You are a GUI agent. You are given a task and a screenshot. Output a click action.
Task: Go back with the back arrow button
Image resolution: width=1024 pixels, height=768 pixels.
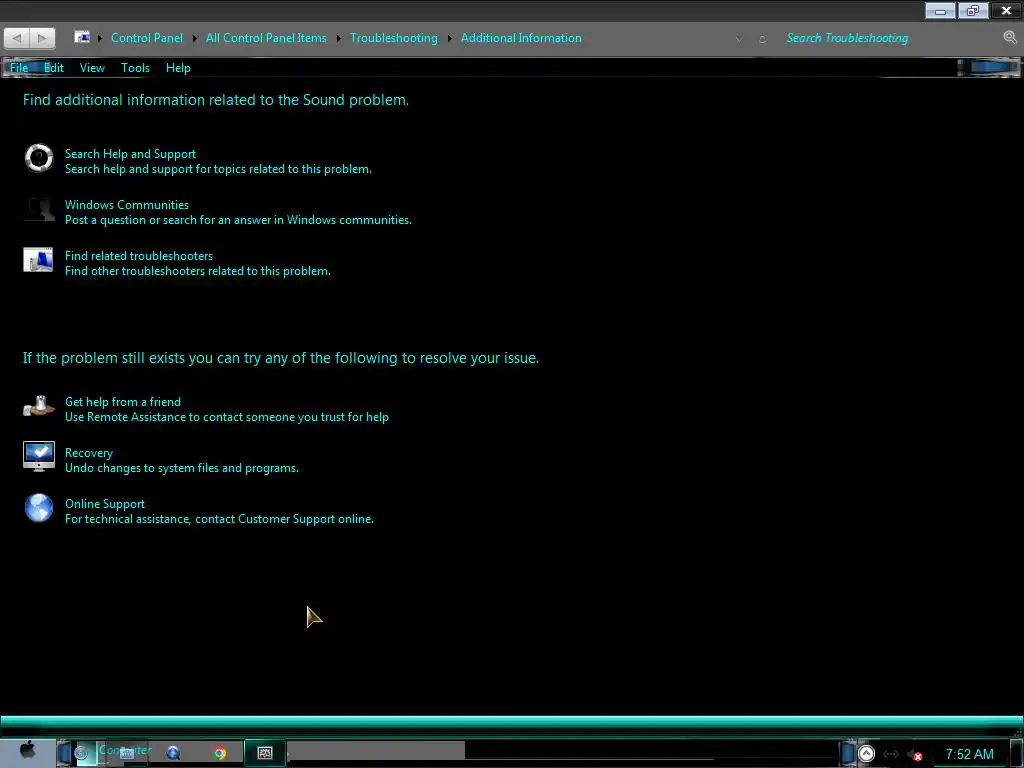pyautogui.click(x=17, y=38)
